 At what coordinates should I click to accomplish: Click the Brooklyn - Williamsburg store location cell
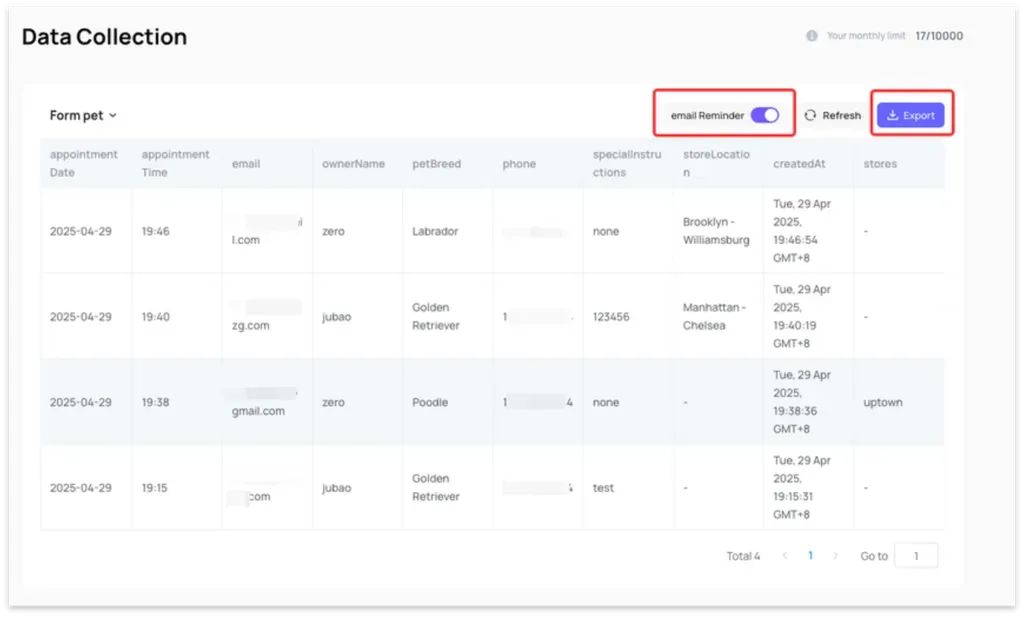click(x=716, y=231)
